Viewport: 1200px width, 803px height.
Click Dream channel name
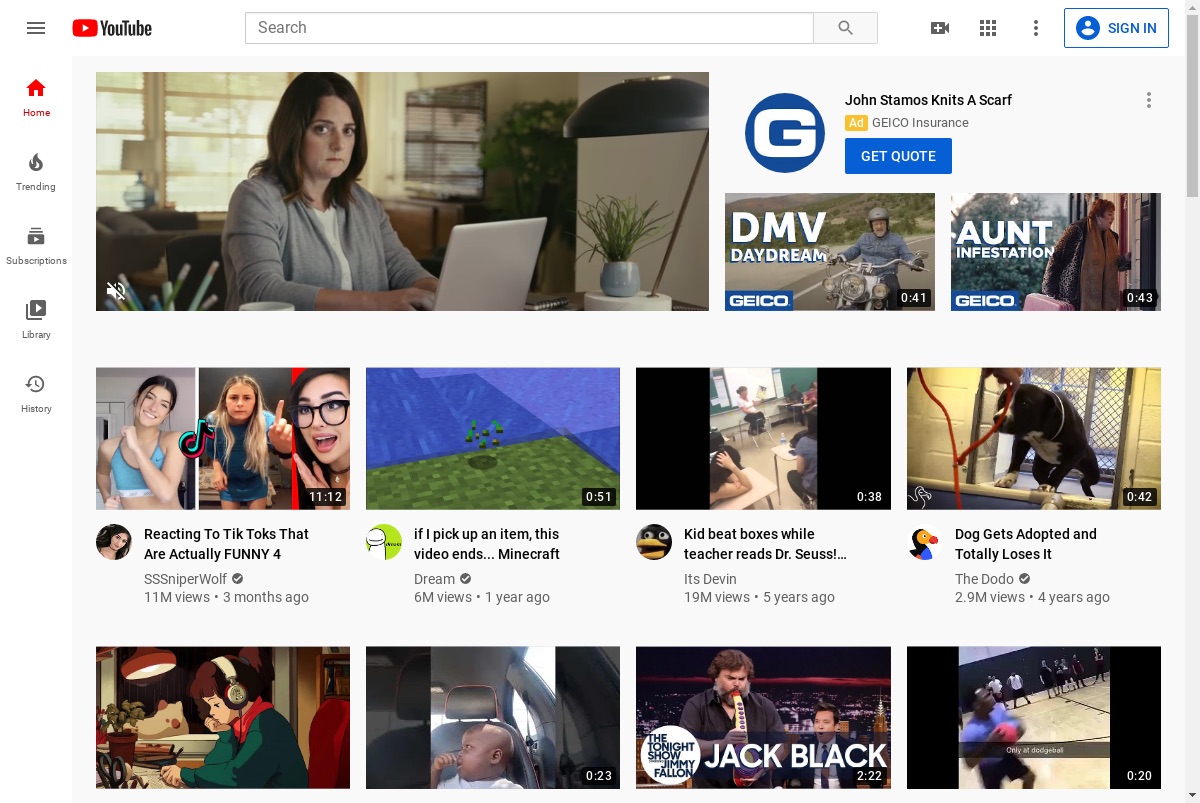tap(434, 579)
